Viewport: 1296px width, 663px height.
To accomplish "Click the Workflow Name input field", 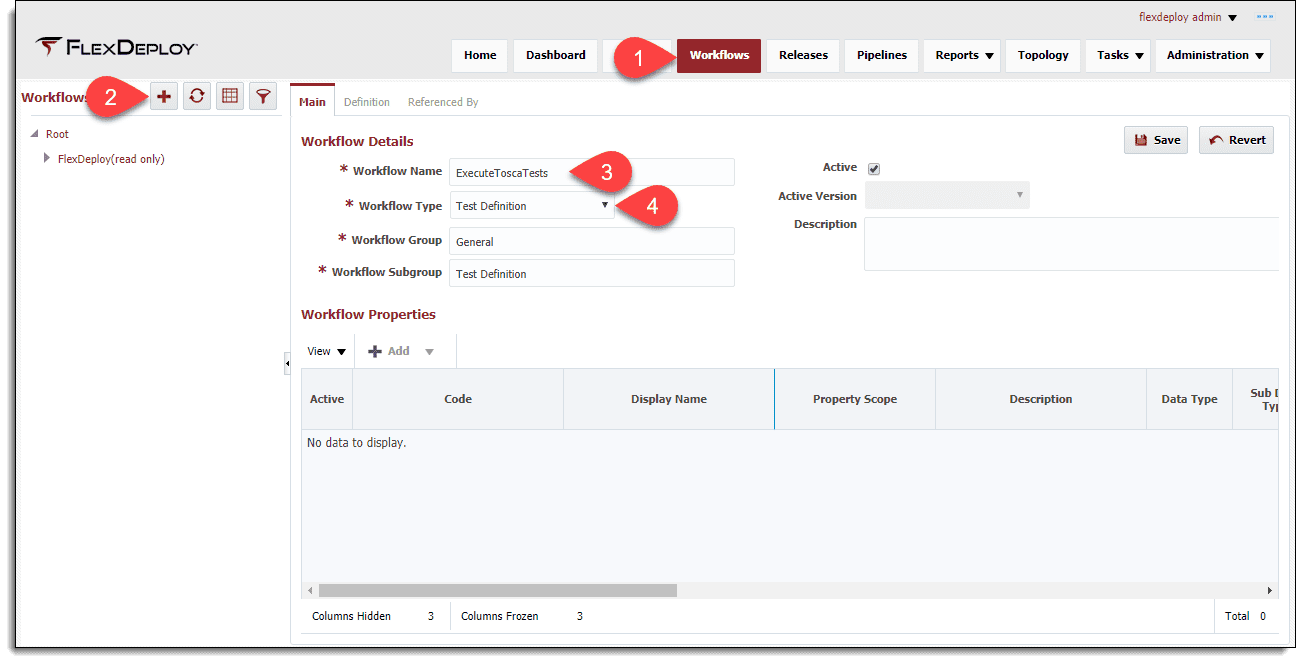I will (x=592, y=172).
